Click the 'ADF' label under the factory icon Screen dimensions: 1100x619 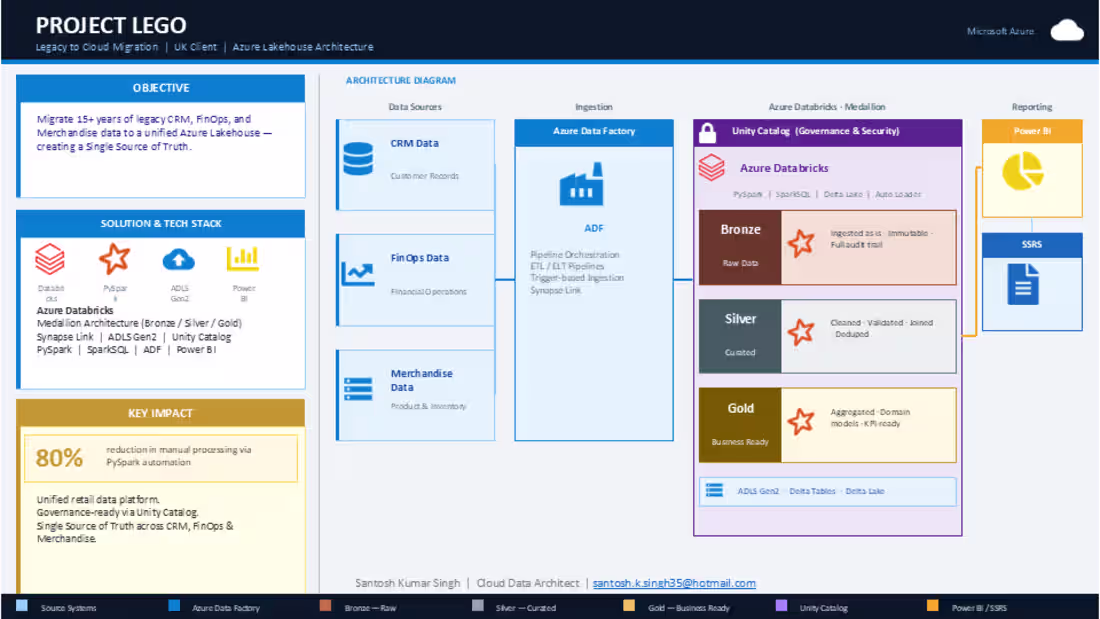pyautogui.click(x=593, y=228)
